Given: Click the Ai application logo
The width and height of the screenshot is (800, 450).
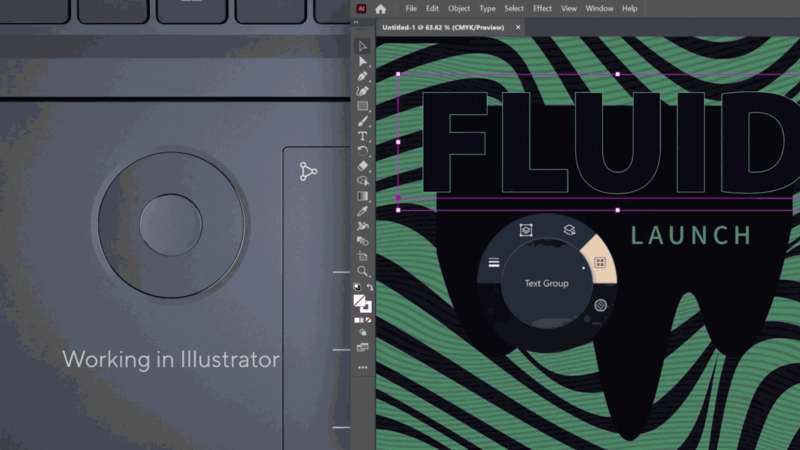Looking at the screenshot, I should (x=361, y=9).
